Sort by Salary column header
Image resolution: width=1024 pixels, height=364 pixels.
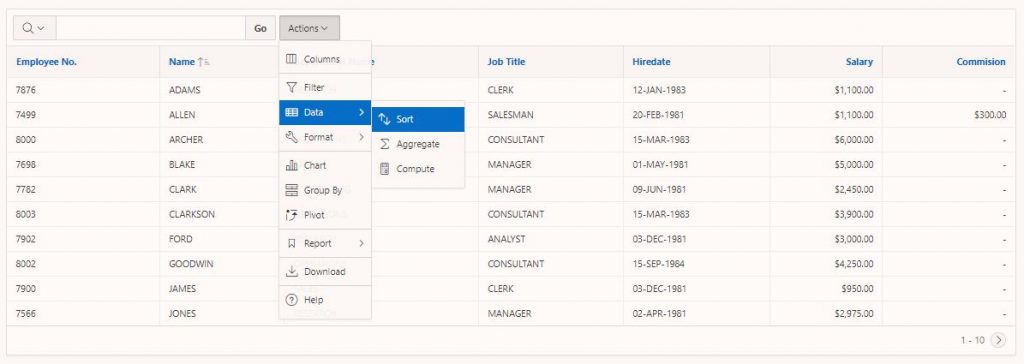click(x=859, y=61)
